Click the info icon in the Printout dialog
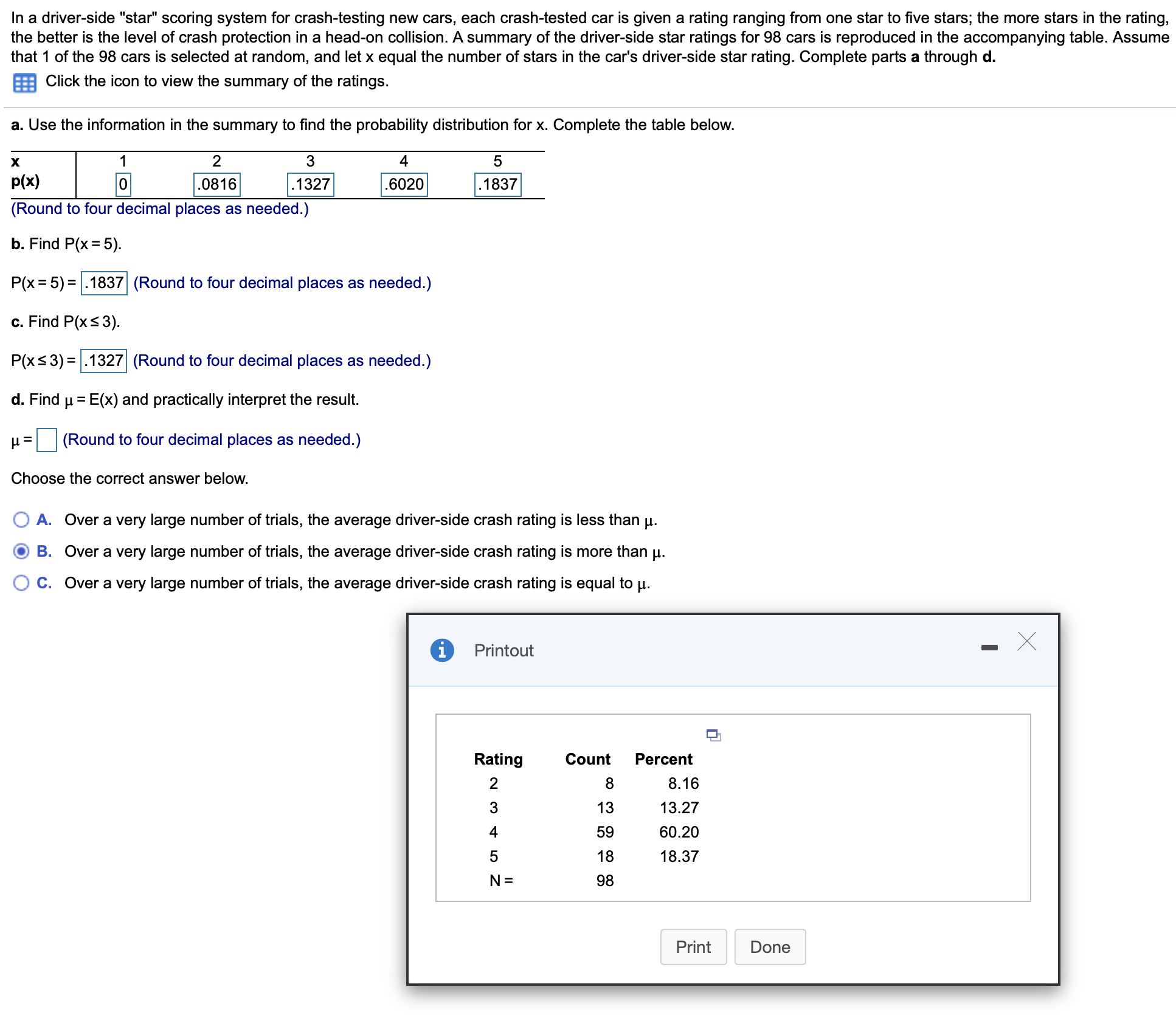This screenshot has width=1176, height=1015. (x=442, y=650)
